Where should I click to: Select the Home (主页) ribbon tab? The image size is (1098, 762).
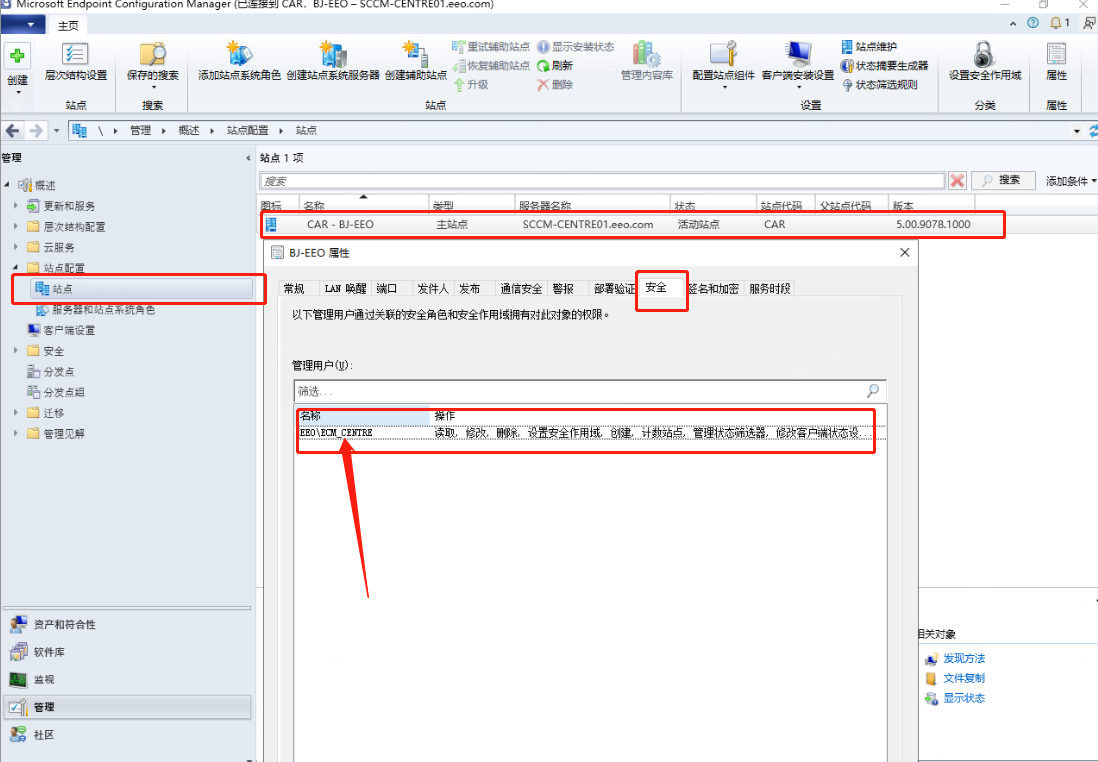point(68,26)
